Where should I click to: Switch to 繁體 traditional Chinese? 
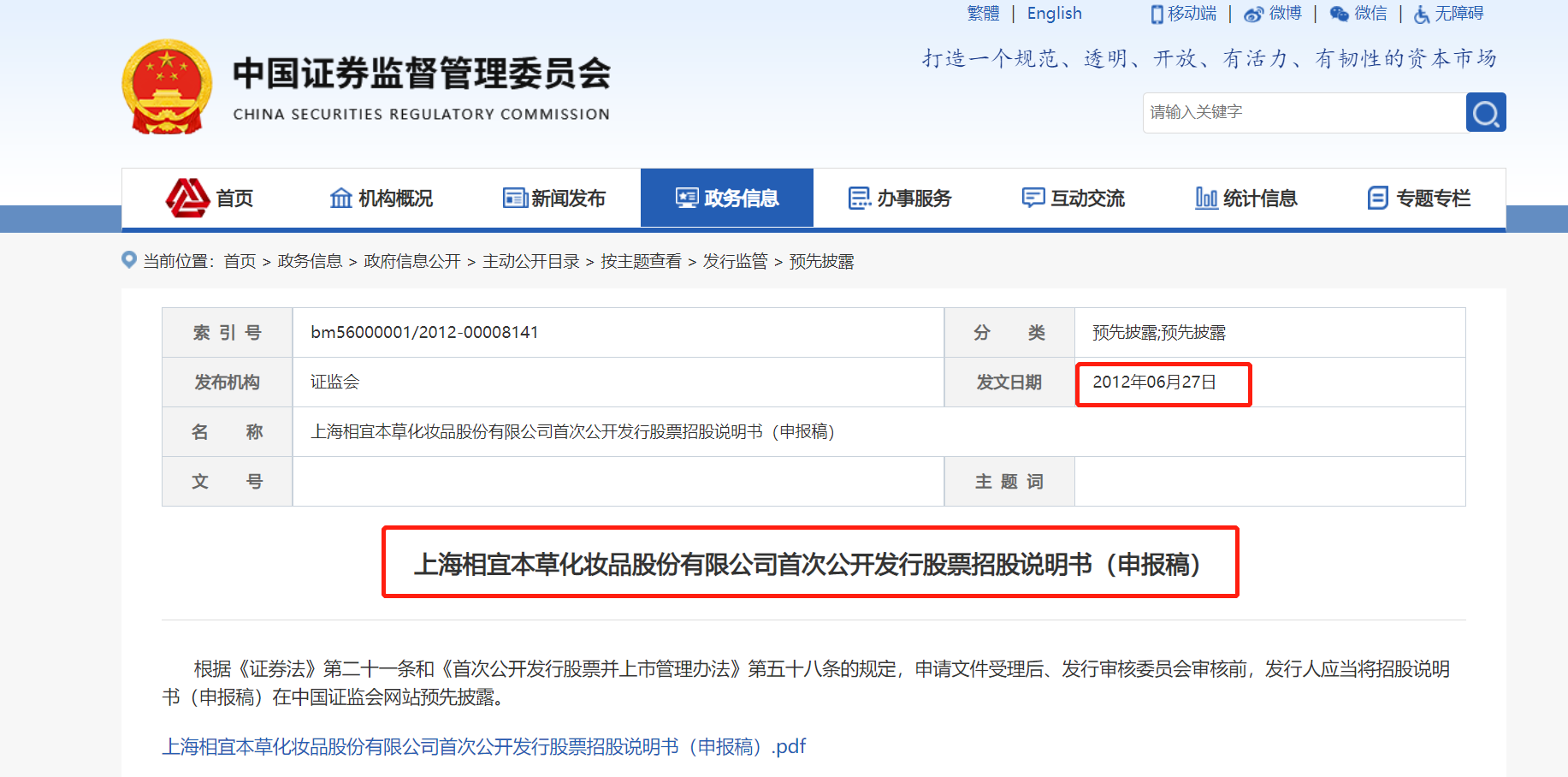click(983, 14)
